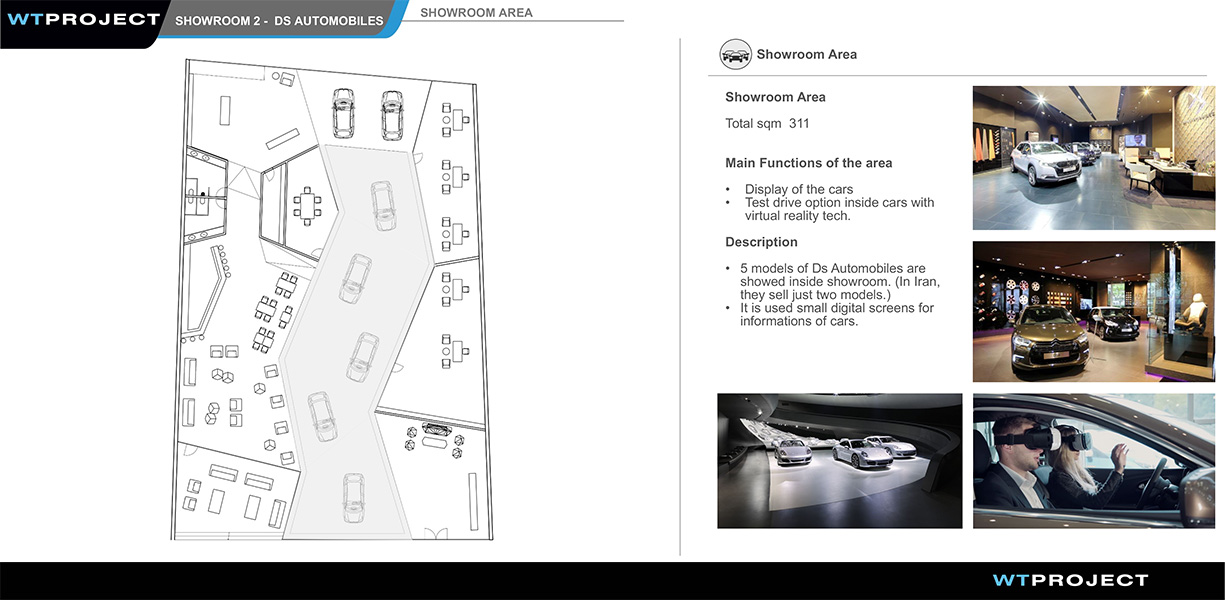Click the 'Main Functions of the area' heading
This screenshot has width=1225, height=600.
click(809, 163)
